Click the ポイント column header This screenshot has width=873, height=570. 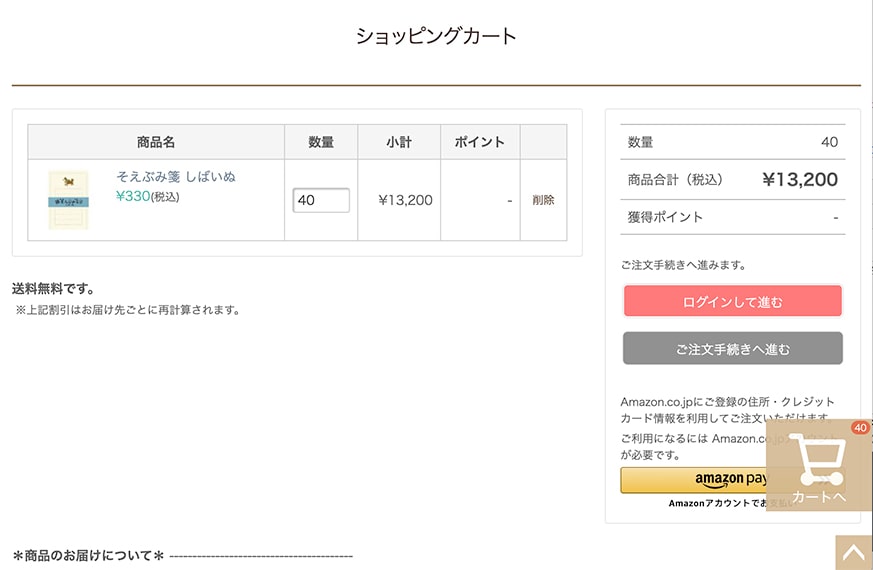point(480,142)
